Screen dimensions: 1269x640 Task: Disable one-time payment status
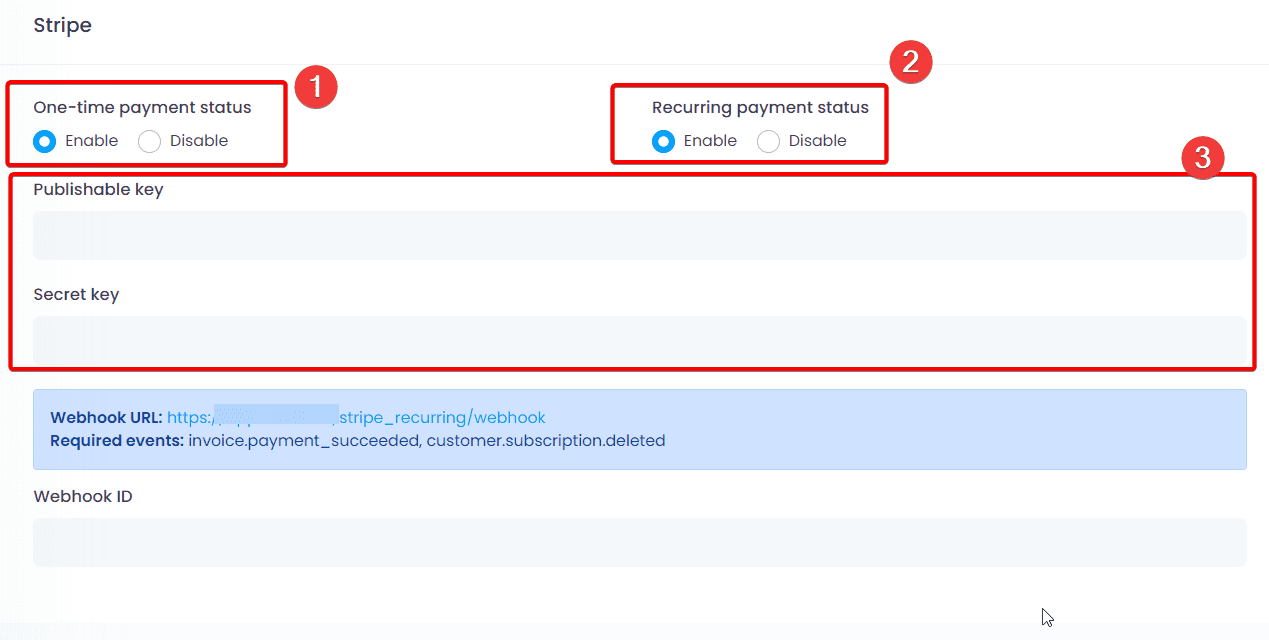150,141
